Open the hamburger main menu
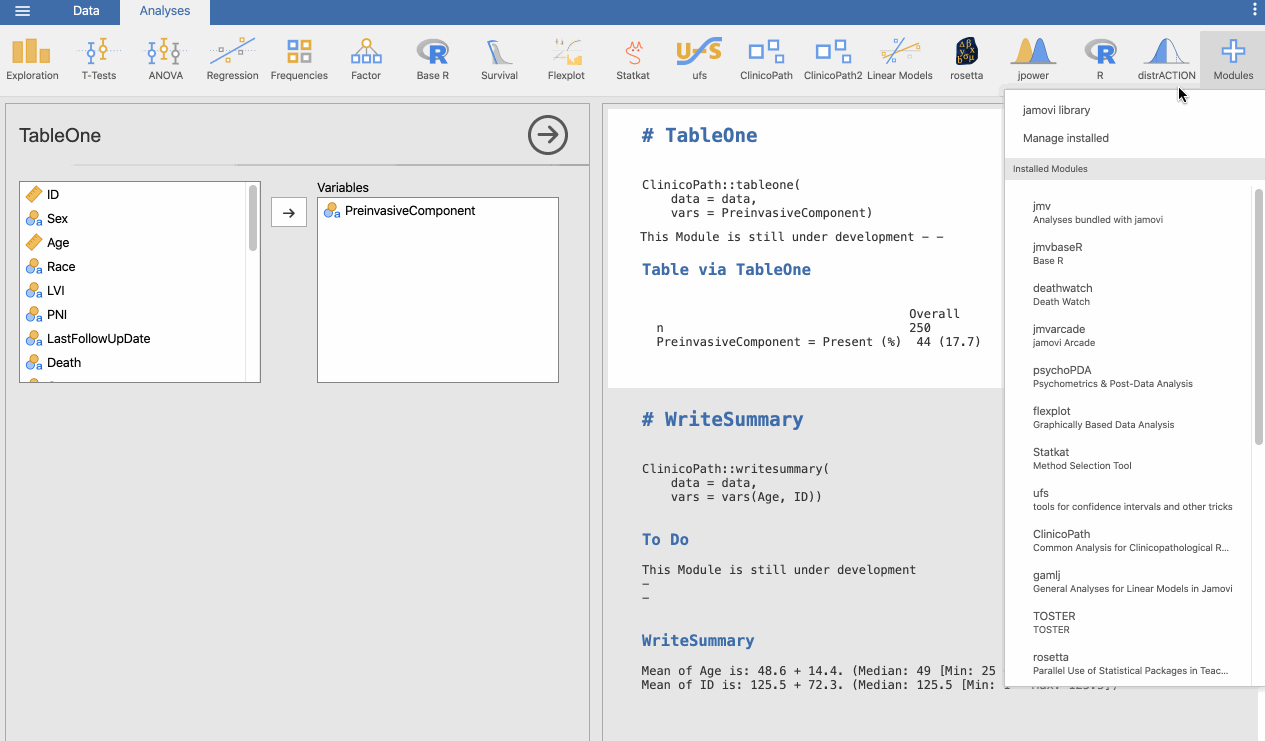The width and height of the screenshot is (1265, 741). (x=22, y=11)
